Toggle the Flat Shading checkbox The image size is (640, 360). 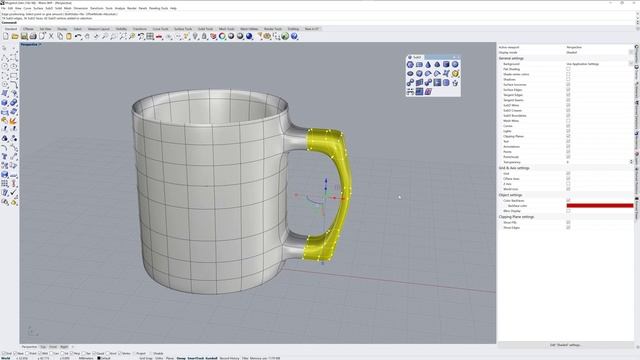point(568,69)
